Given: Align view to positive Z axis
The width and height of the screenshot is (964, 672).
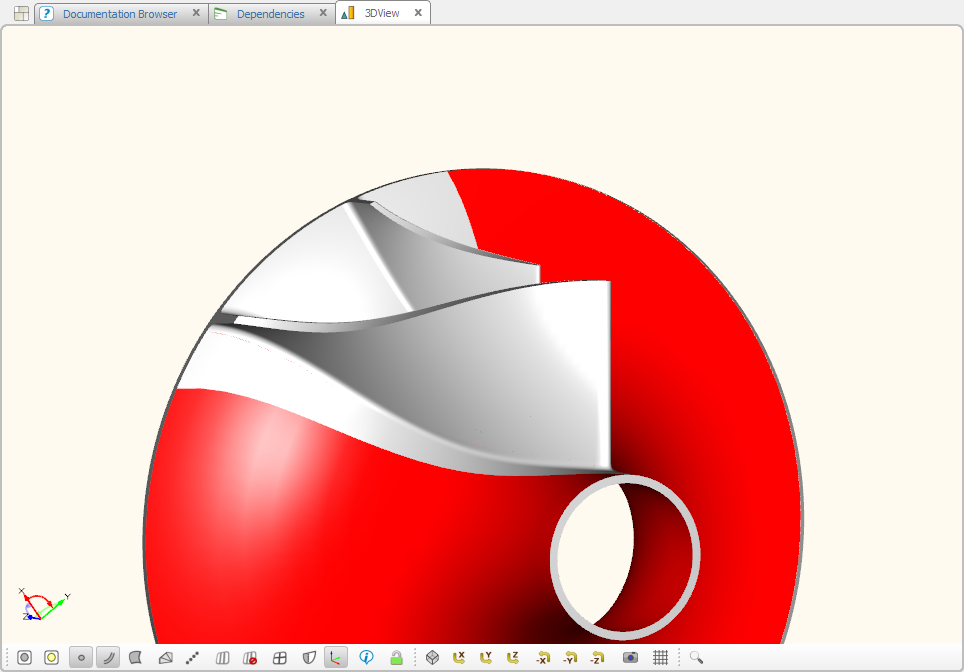Looking at the screenshot, I should point(513,657).
